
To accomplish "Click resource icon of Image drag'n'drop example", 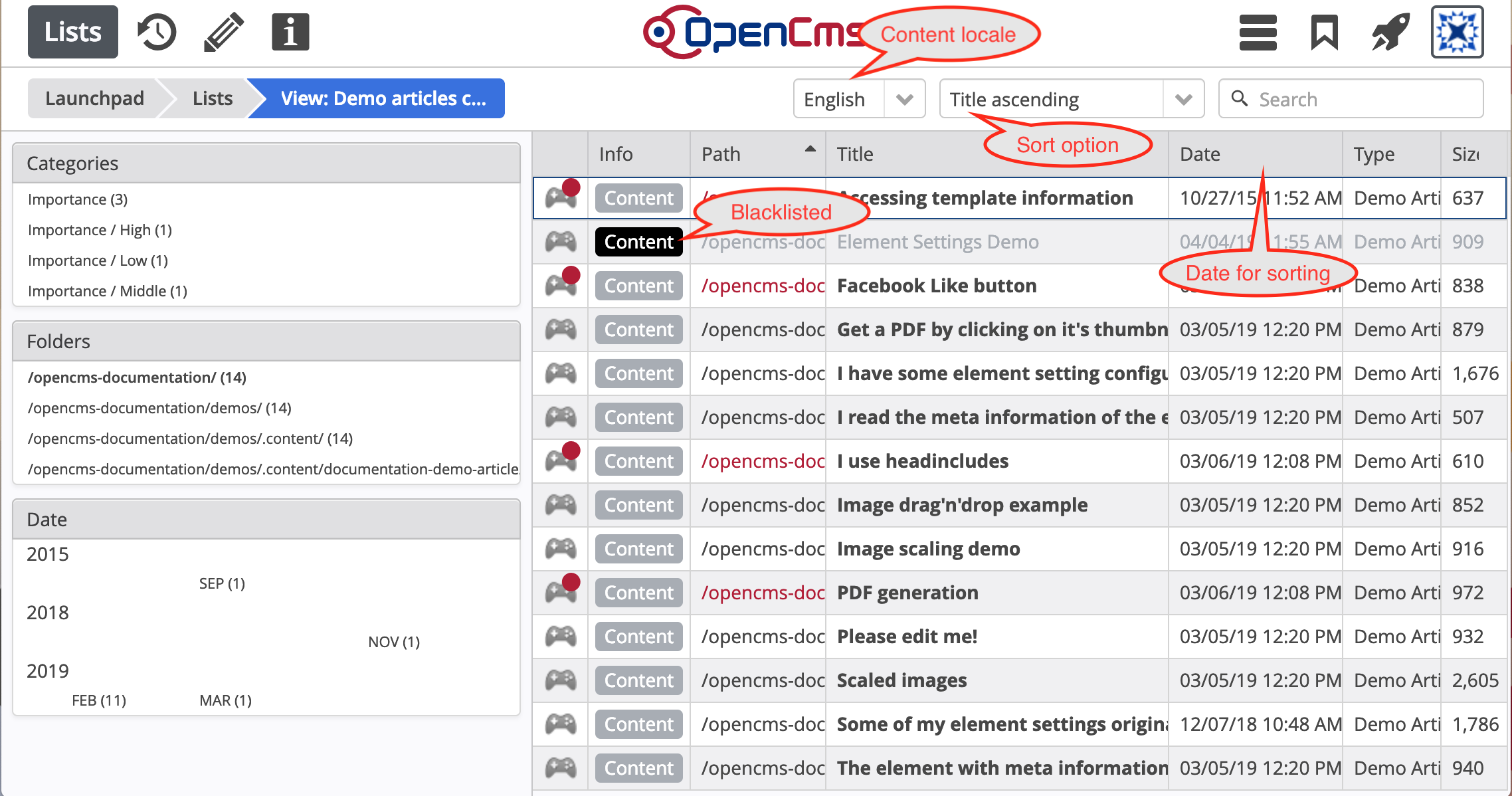I will (x=561, y=504).
